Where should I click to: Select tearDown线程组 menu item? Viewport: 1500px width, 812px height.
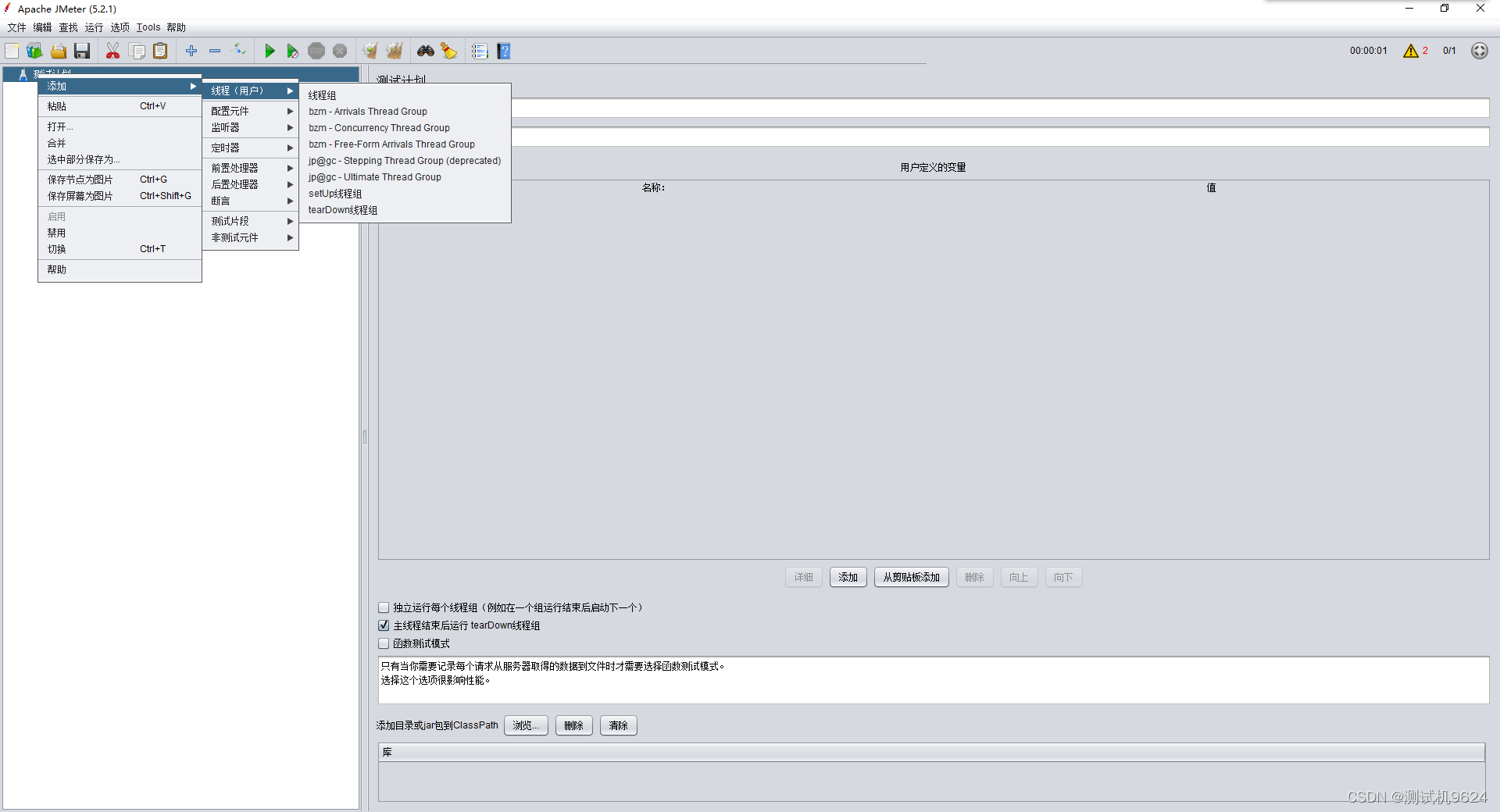[405, 210]
